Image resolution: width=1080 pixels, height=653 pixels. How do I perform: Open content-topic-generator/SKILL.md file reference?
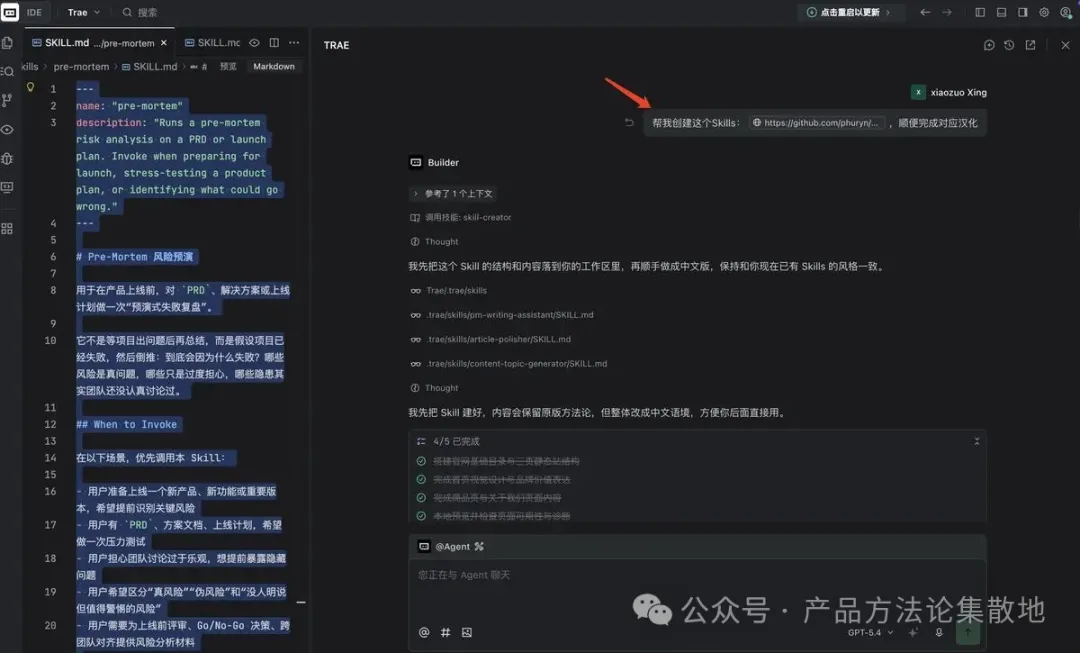pos(509,364)
